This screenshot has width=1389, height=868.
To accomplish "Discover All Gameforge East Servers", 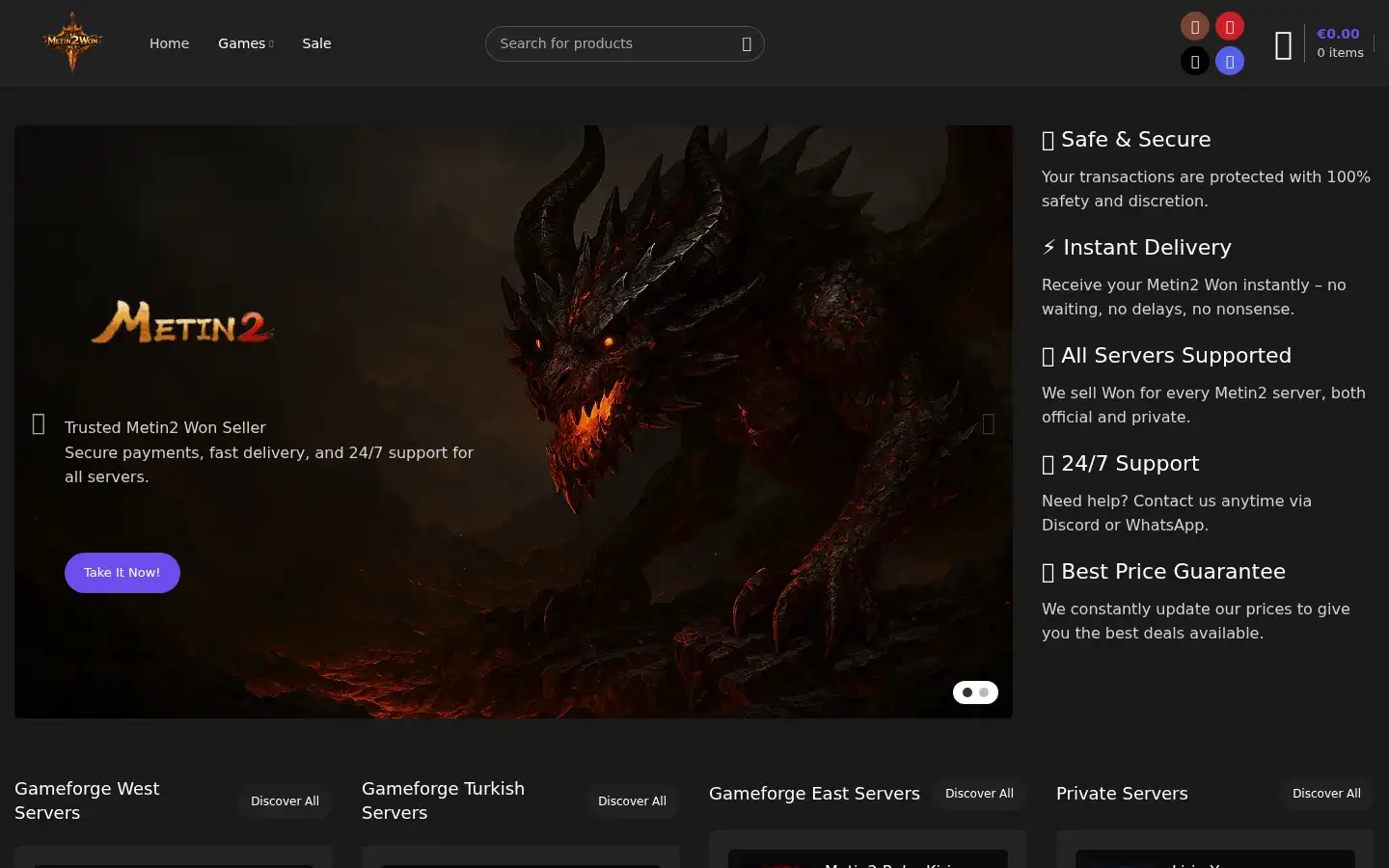I will click(979, 794).
